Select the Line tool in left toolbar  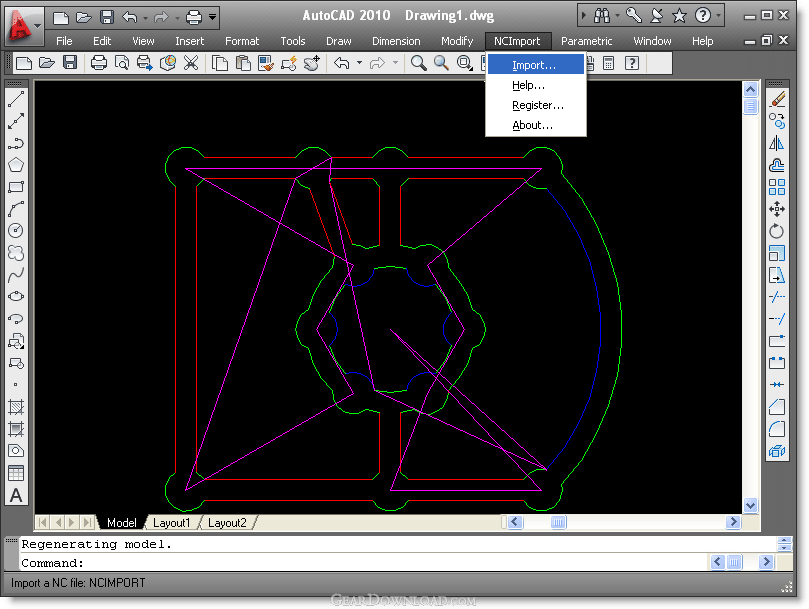coord(15,99)
